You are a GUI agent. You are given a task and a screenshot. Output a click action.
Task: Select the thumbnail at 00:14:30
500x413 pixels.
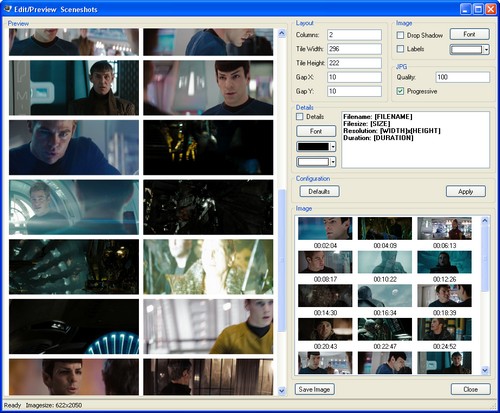[325, 296]
